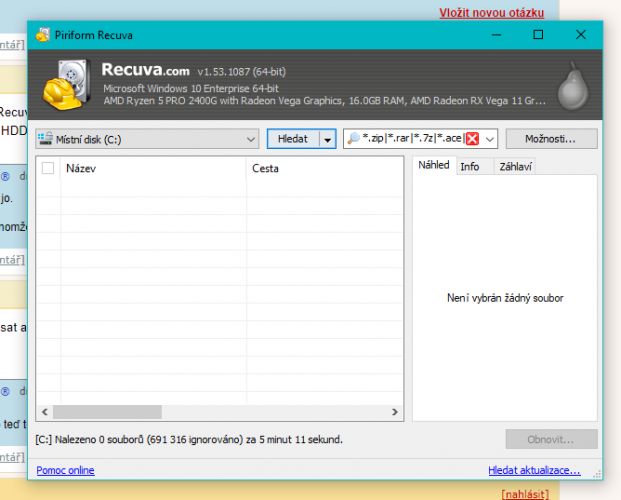The image size is (621, 500).
Task: Click the drive icon for Místní disk (C:)
Action: 45,139
